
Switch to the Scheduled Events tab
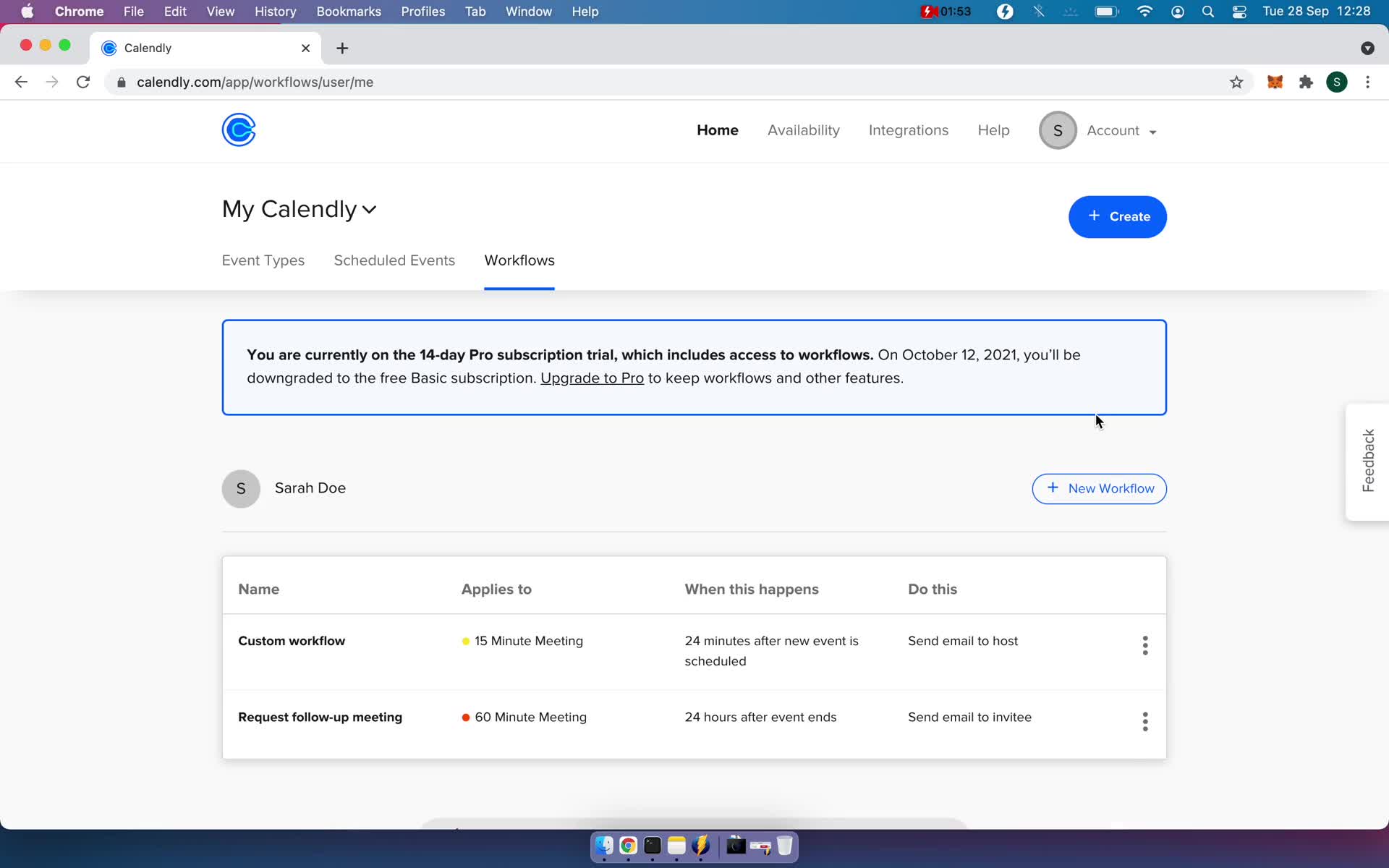[x=394, y=260]
